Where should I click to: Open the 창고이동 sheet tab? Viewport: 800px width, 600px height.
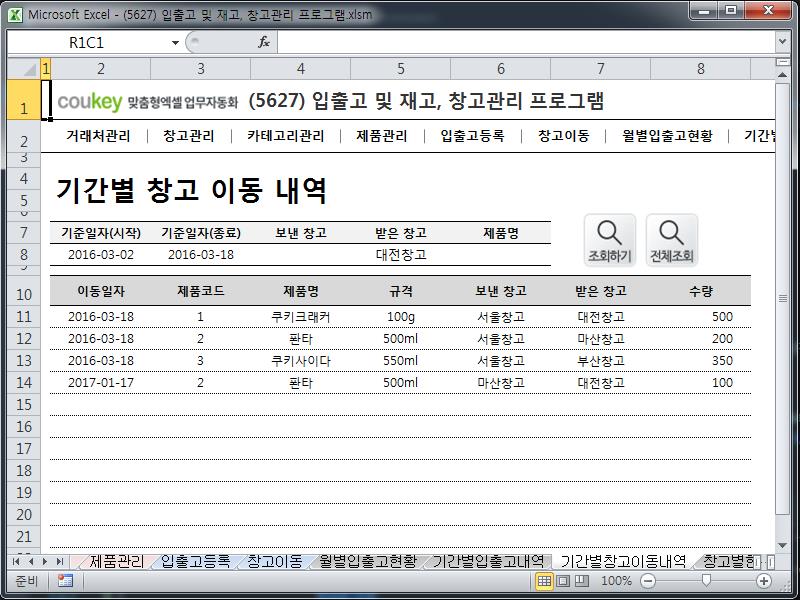[274, 562]
